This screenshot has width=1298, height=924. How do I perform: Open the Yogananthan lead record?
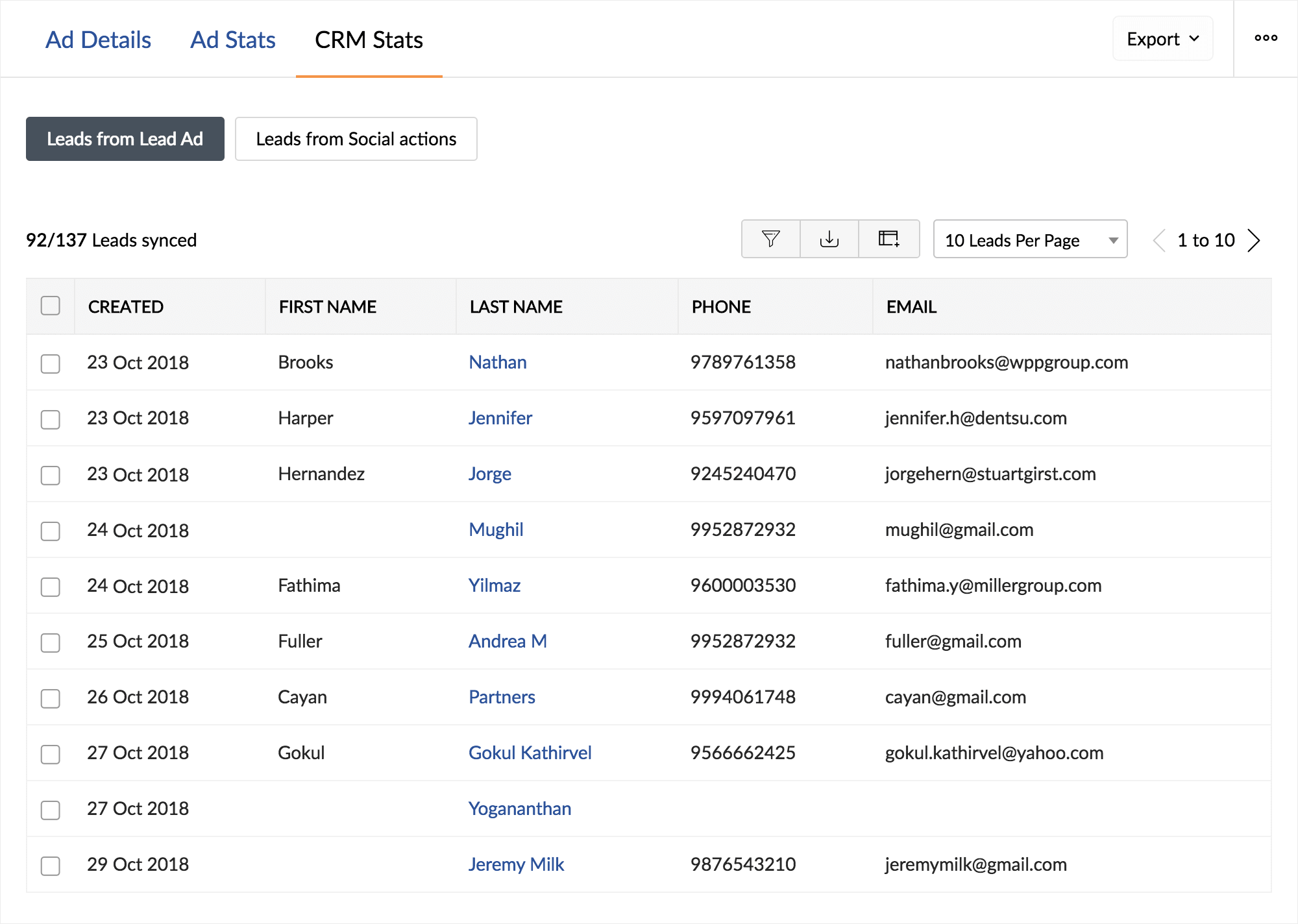click(519, 808)
